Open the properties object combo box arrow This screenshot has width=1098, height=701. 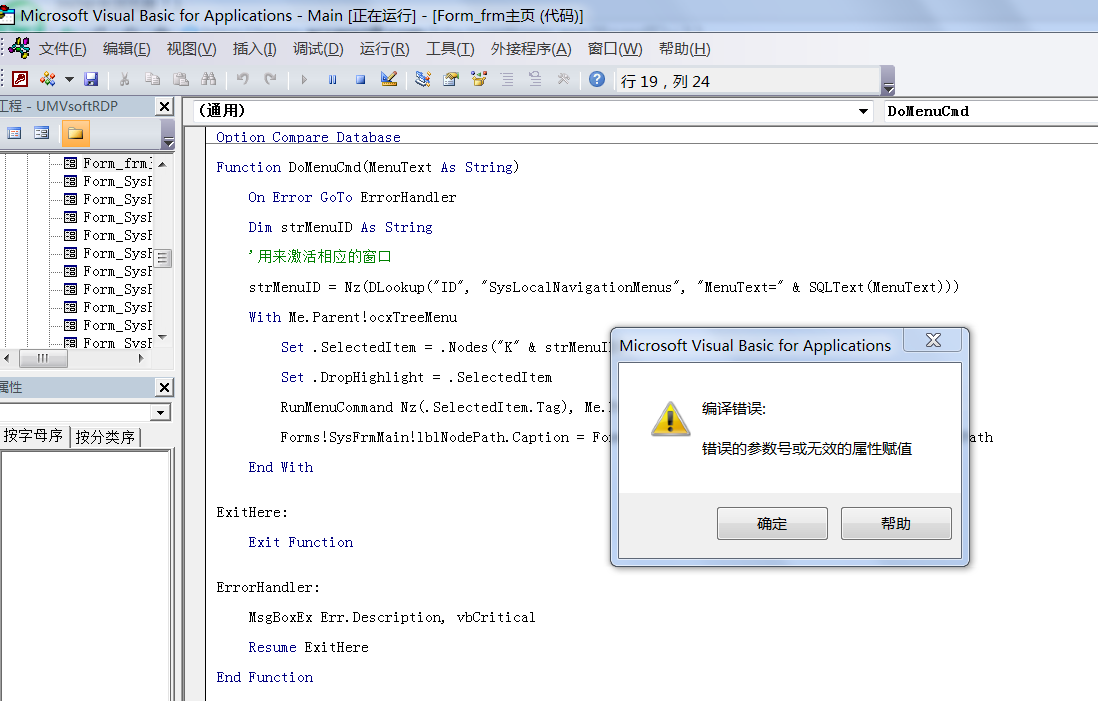pyautogui.click(x=161, y=412)
